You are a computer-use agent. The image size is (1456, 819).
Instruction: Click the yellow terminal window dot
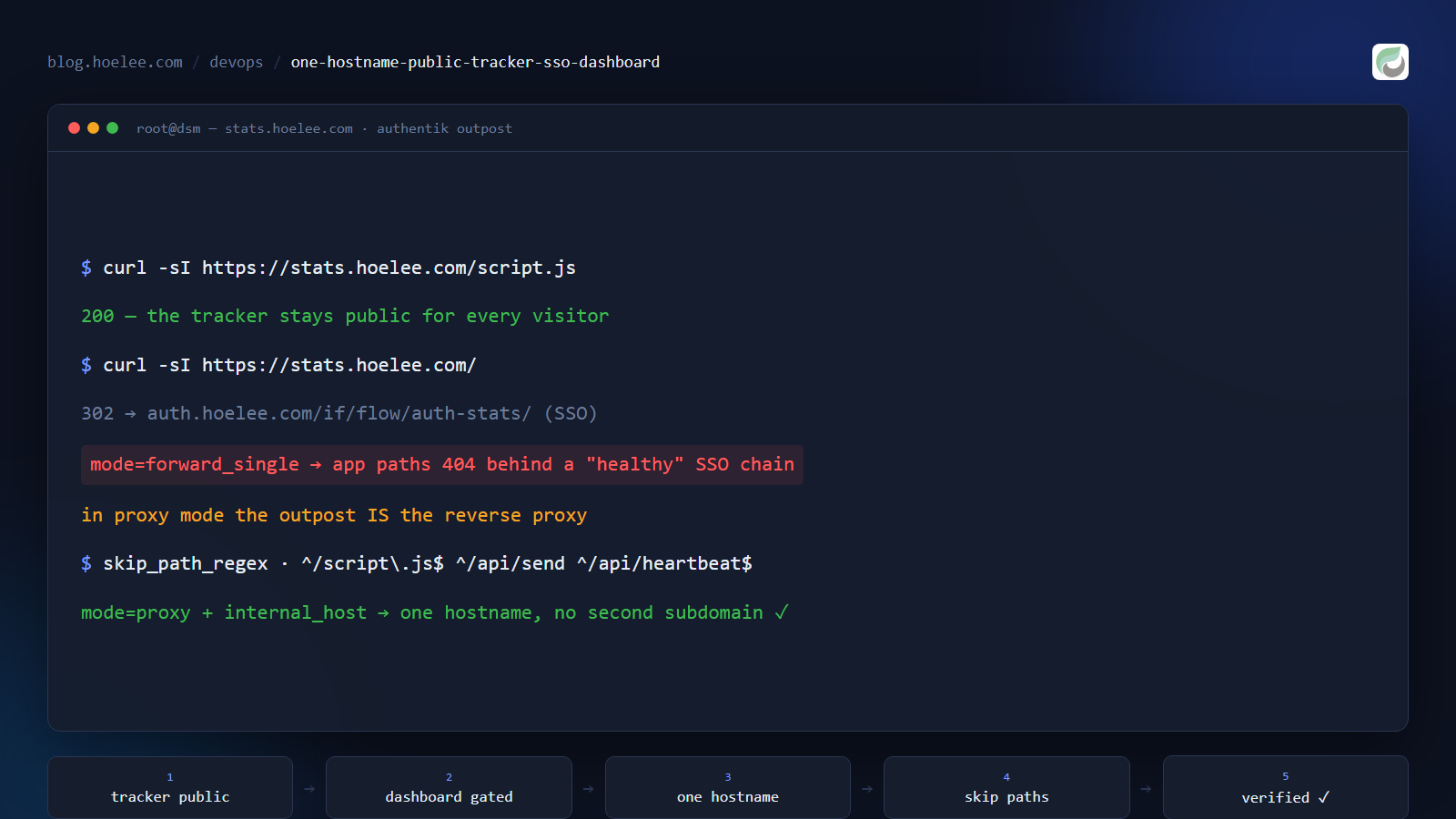click(93, 128)
